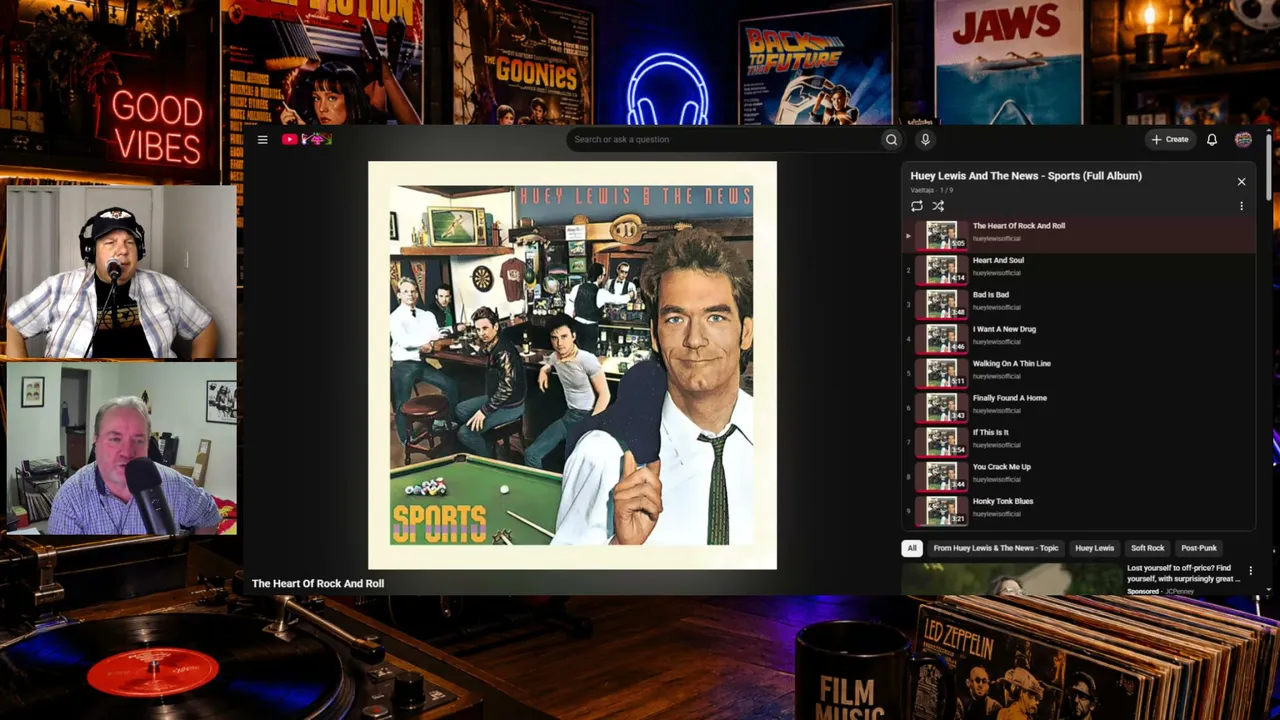Play 'Bad Is Bad' from the playlist title
Viewport: 1280px width, 720px height.
point(991,295)
